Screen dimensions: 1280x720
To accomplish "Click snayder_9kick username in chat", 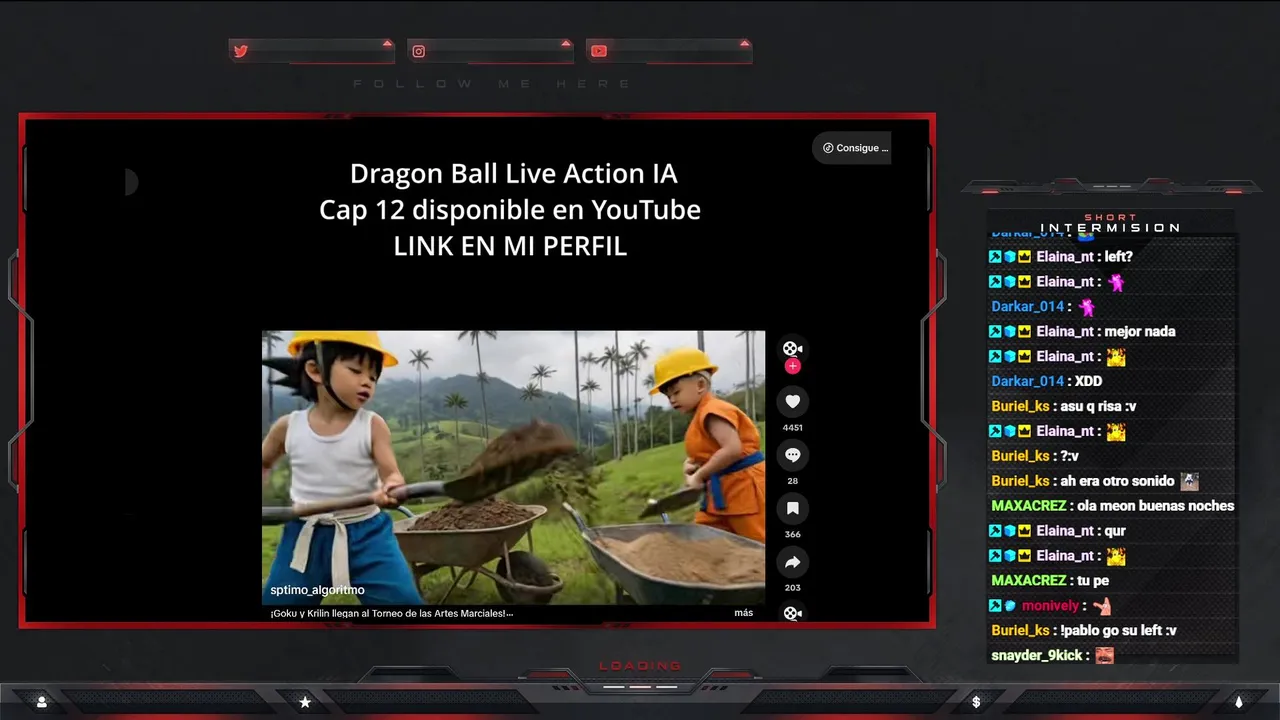I will click(x=1037, y=656).
